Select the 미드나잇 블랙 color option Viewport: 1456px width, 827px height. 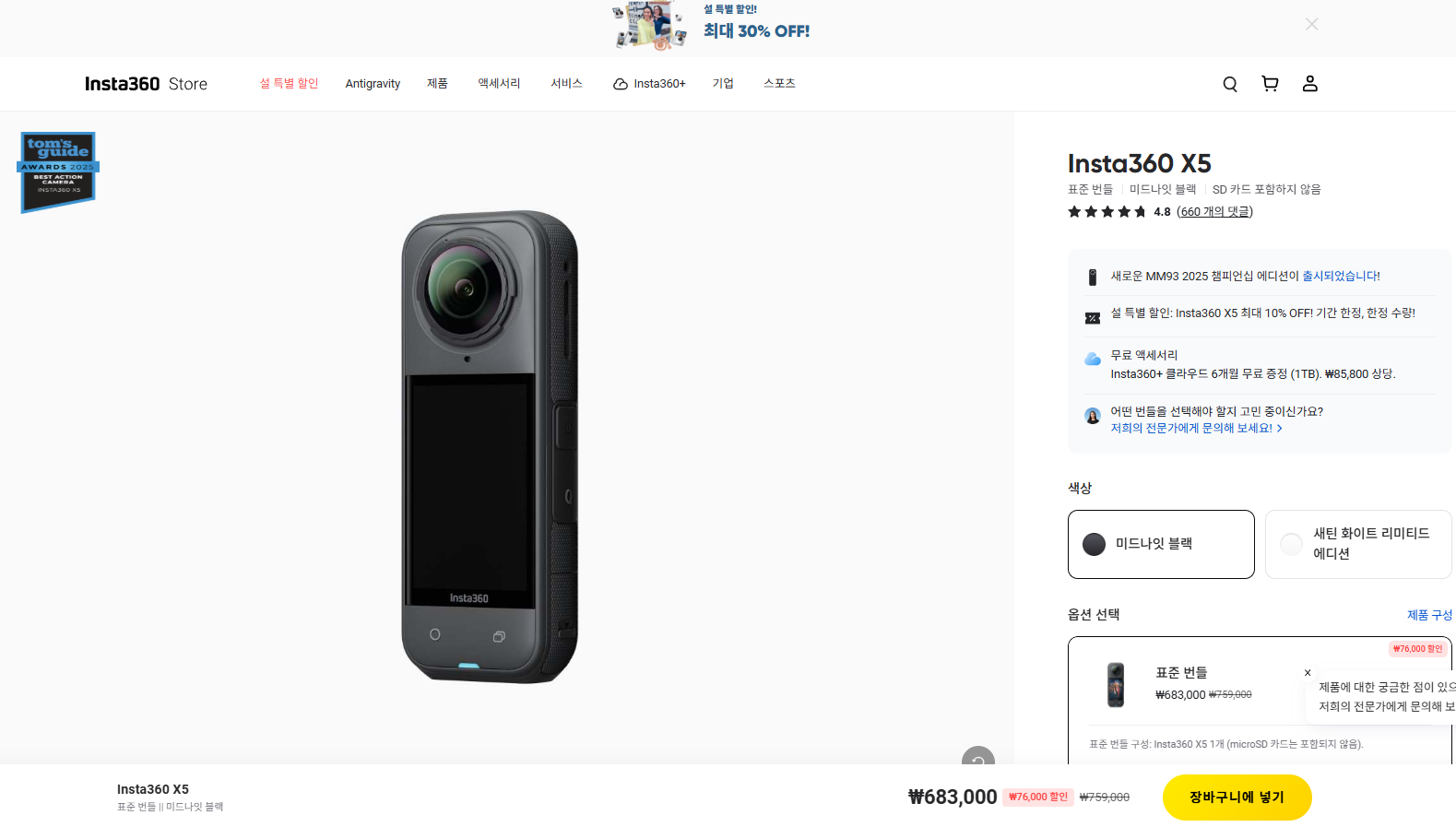[x=1160, y=544]
